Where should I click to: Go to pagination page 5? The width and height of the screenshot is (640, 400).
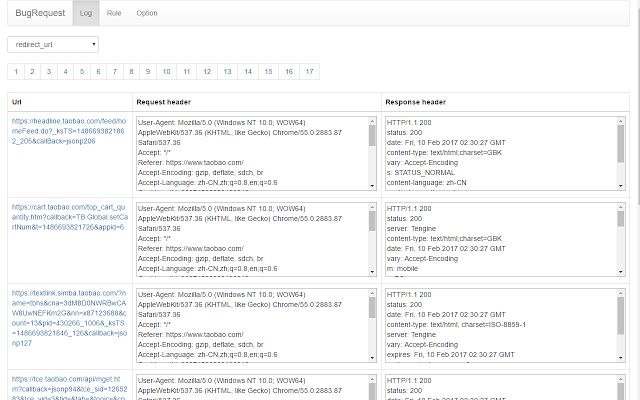pos(82,72)
